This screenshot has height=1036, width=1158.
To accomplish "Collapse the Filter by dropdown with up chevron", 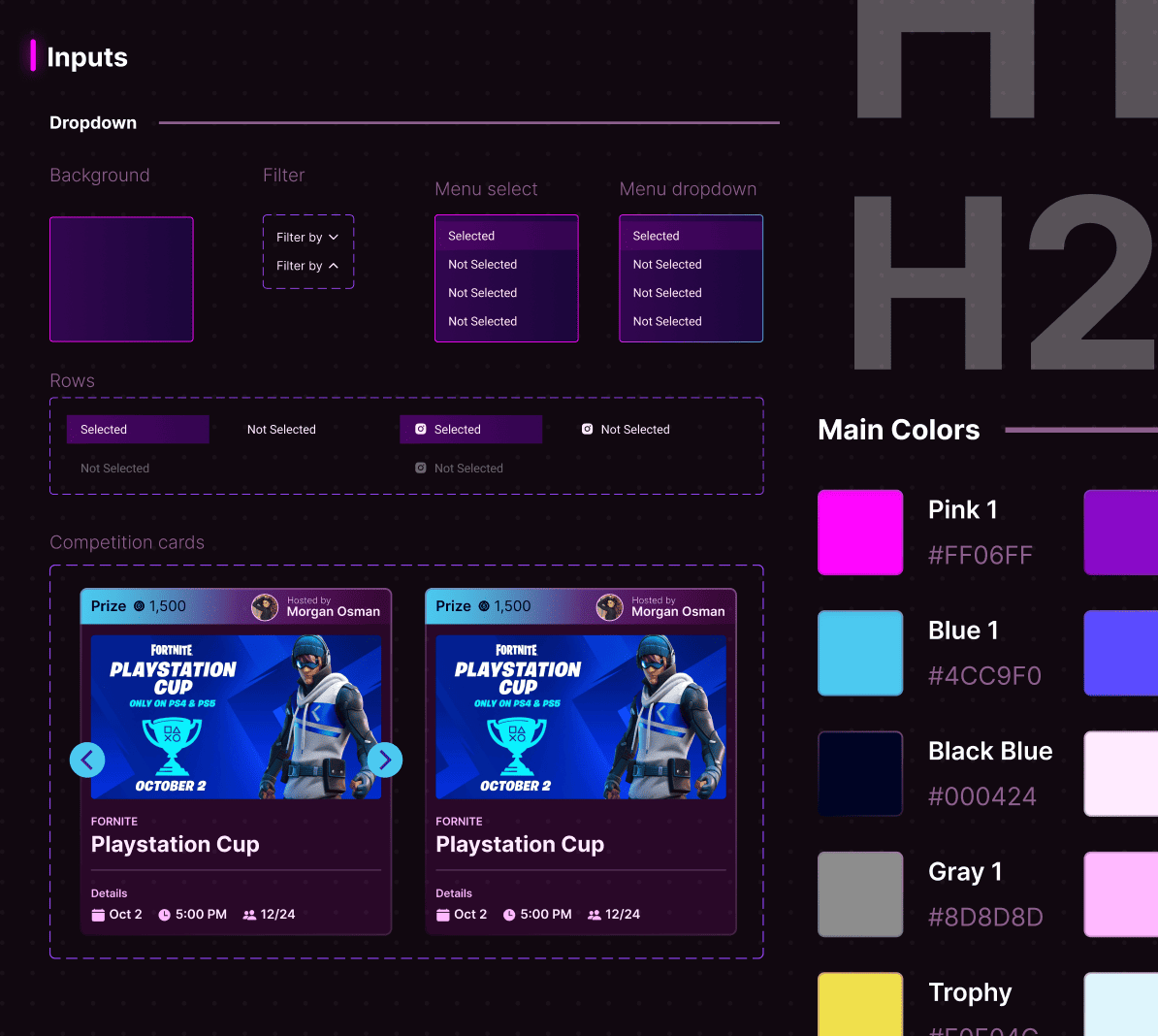I will click(307, 266).
